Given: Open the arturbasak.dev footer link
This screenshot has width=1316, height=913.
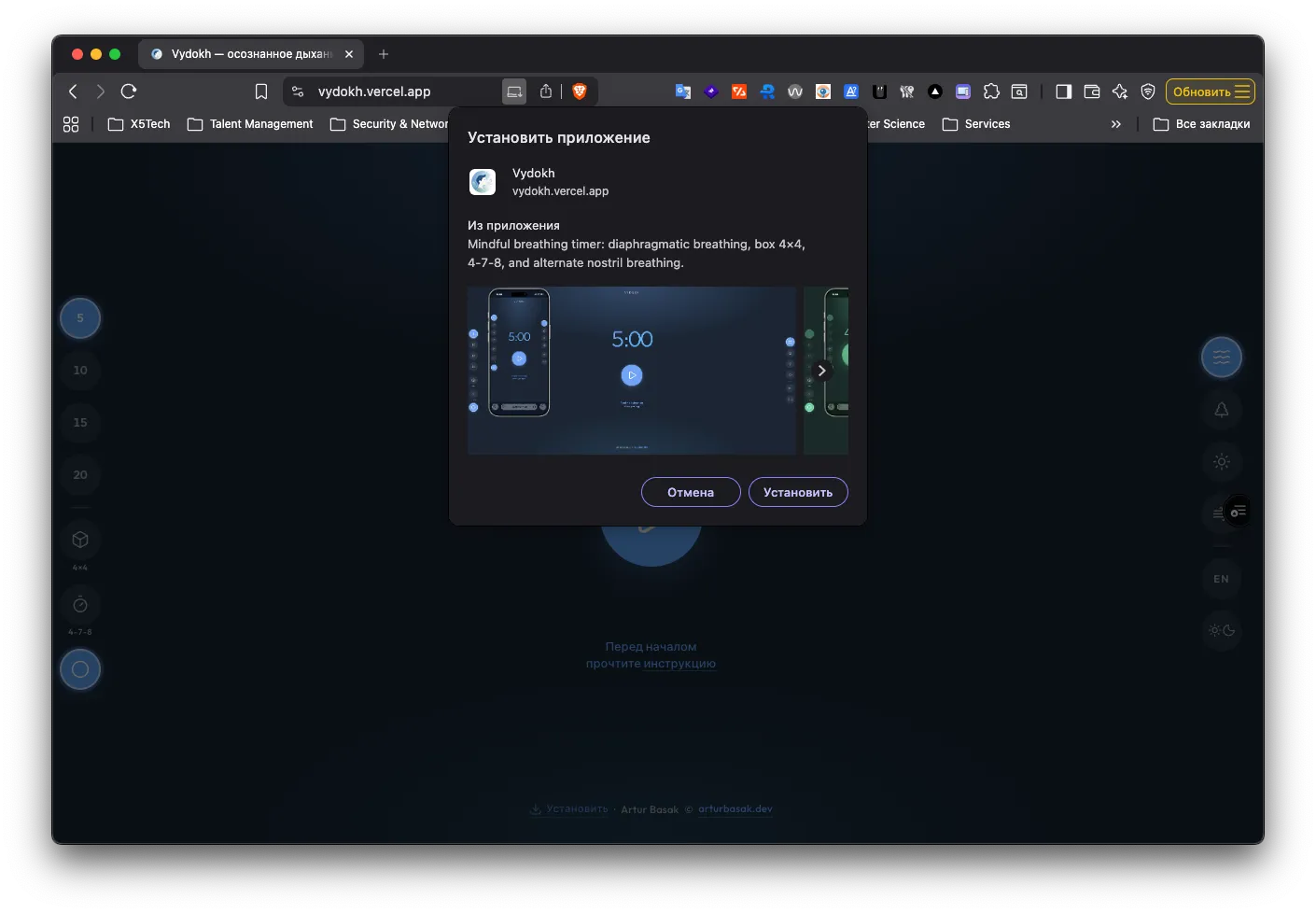Looking at the screenshot, I should tap(735, 809).
